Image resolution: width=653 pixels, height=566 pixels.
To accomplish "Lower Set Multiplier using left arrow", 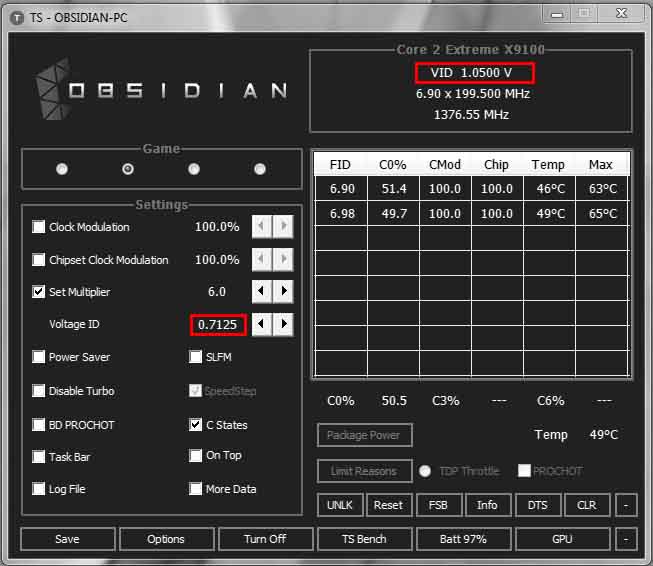I will 261,292.
